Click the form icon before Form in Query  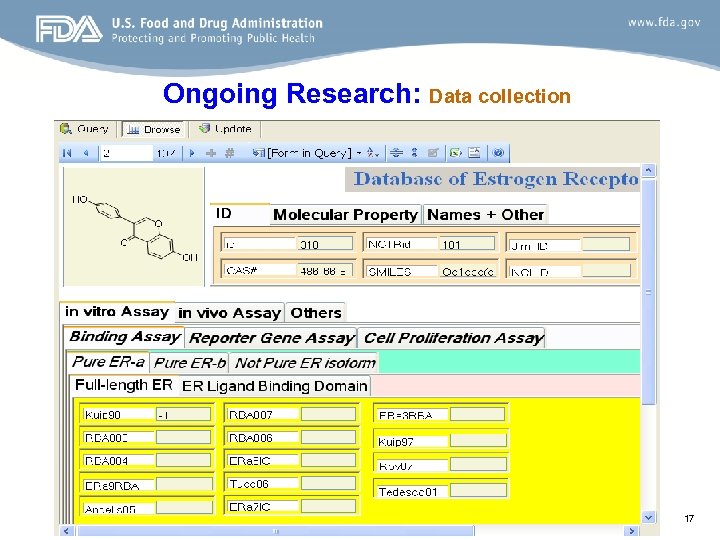259,153
